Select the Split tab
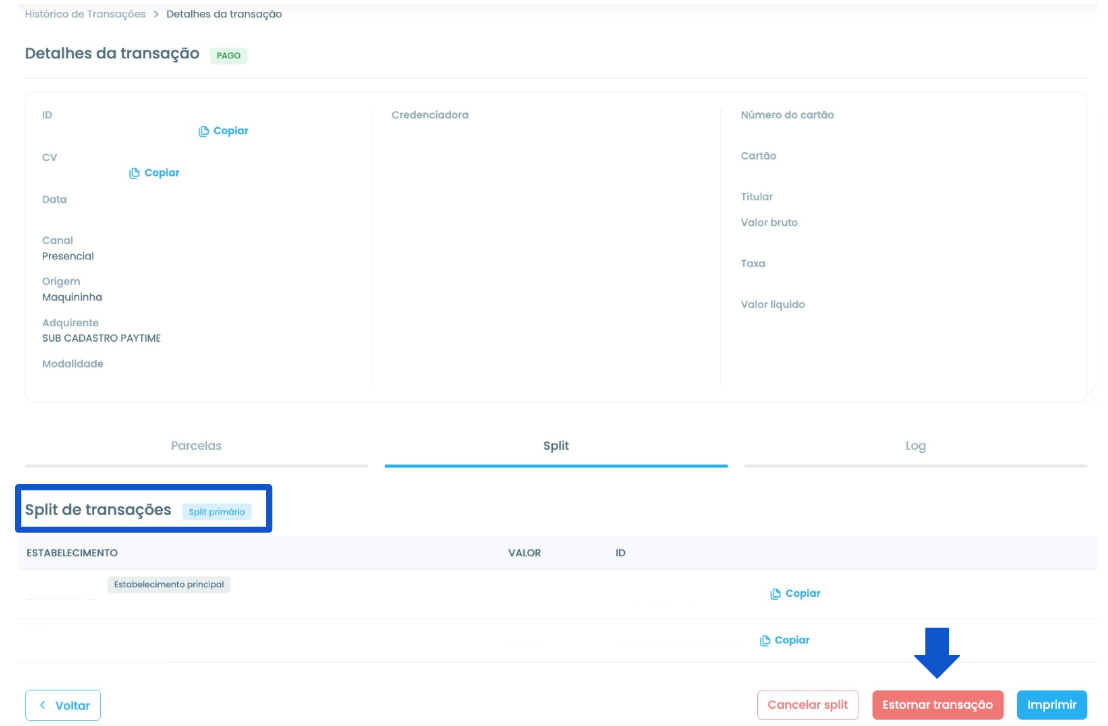 (x=556, y=447)
